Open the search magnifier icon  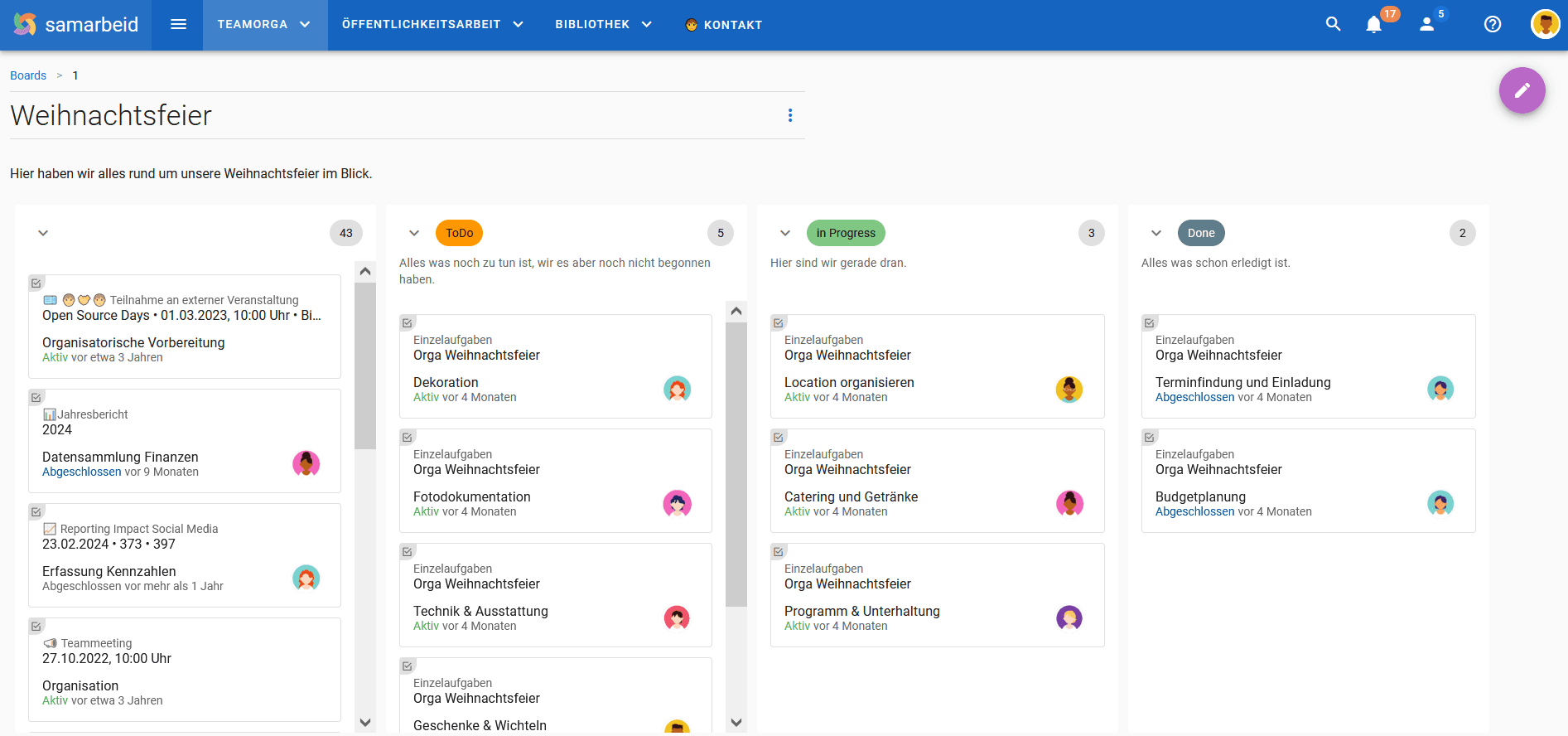pyautogui.click(x=1333, y=24)
